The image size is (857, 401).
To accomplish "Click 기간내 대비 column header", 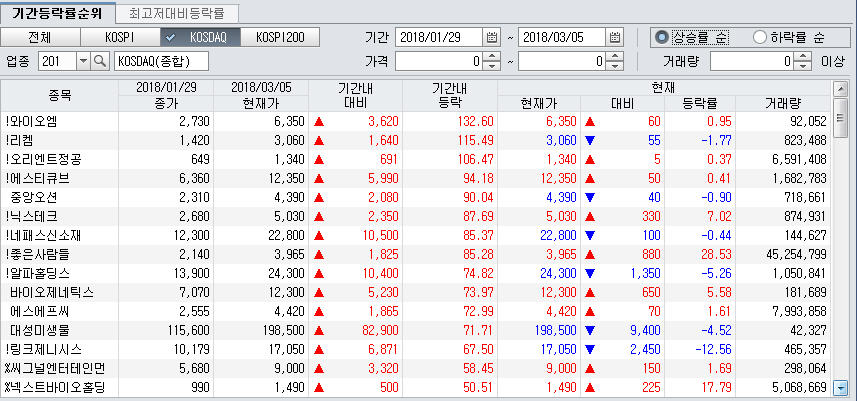I will [x=355, y=96].
